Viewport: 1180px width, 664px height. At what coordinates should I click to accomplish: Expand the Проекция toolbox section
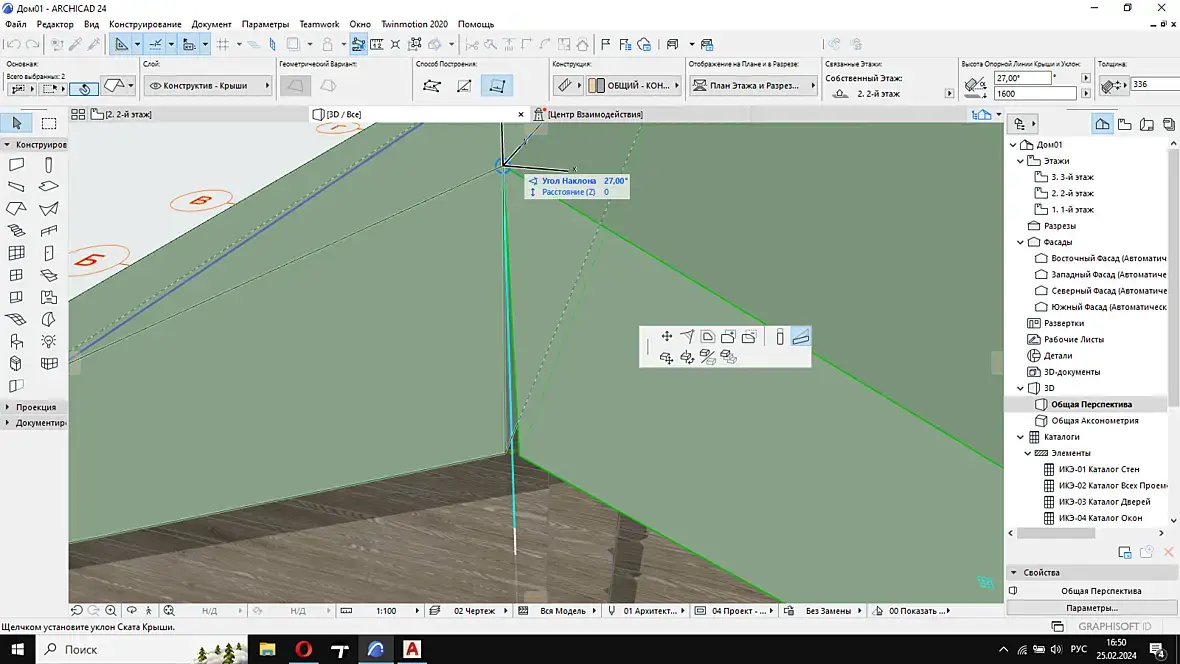(8, 407)
